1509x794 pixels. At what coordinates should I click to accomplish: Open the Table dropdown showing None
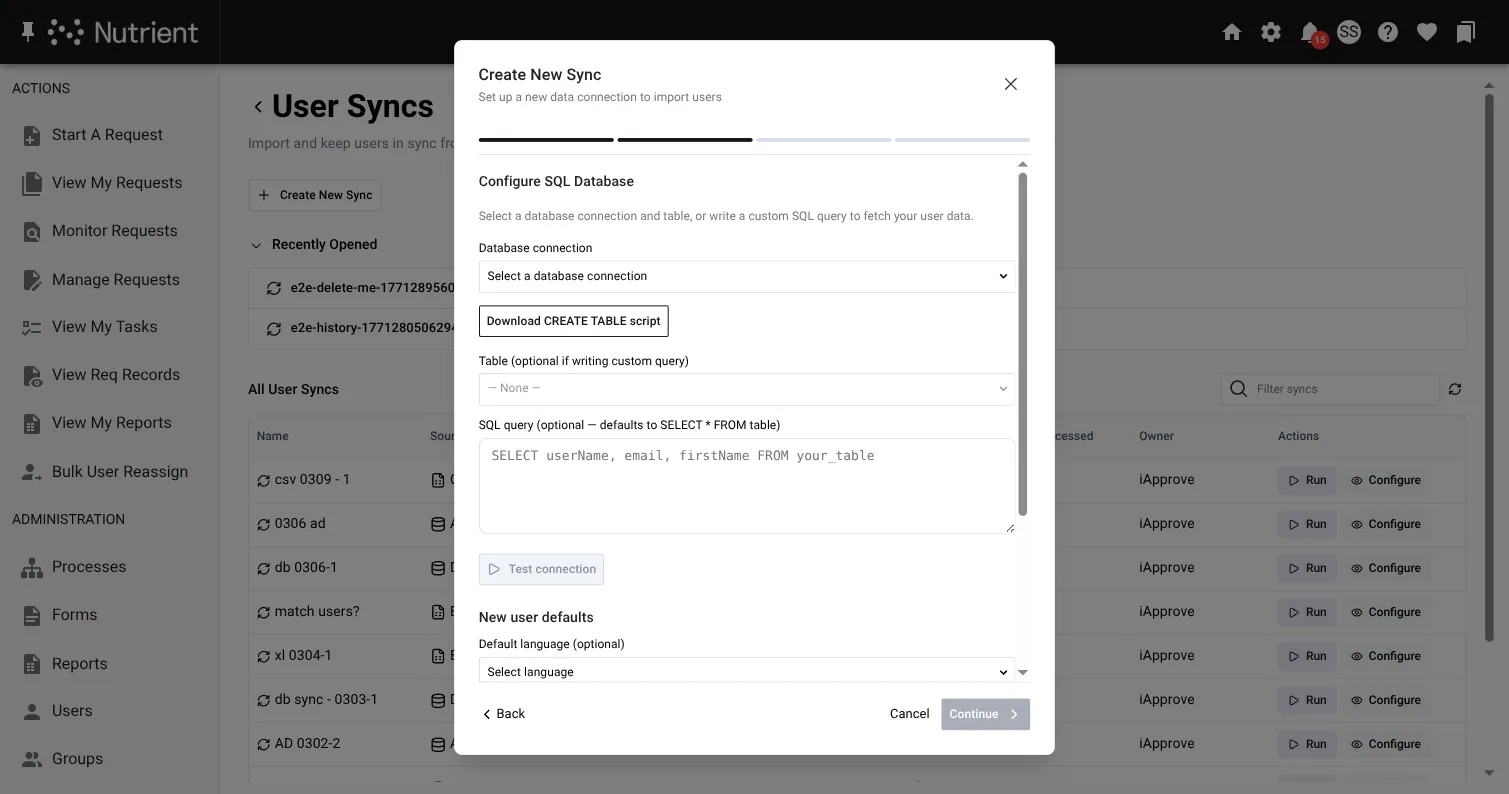pos(747,389)
